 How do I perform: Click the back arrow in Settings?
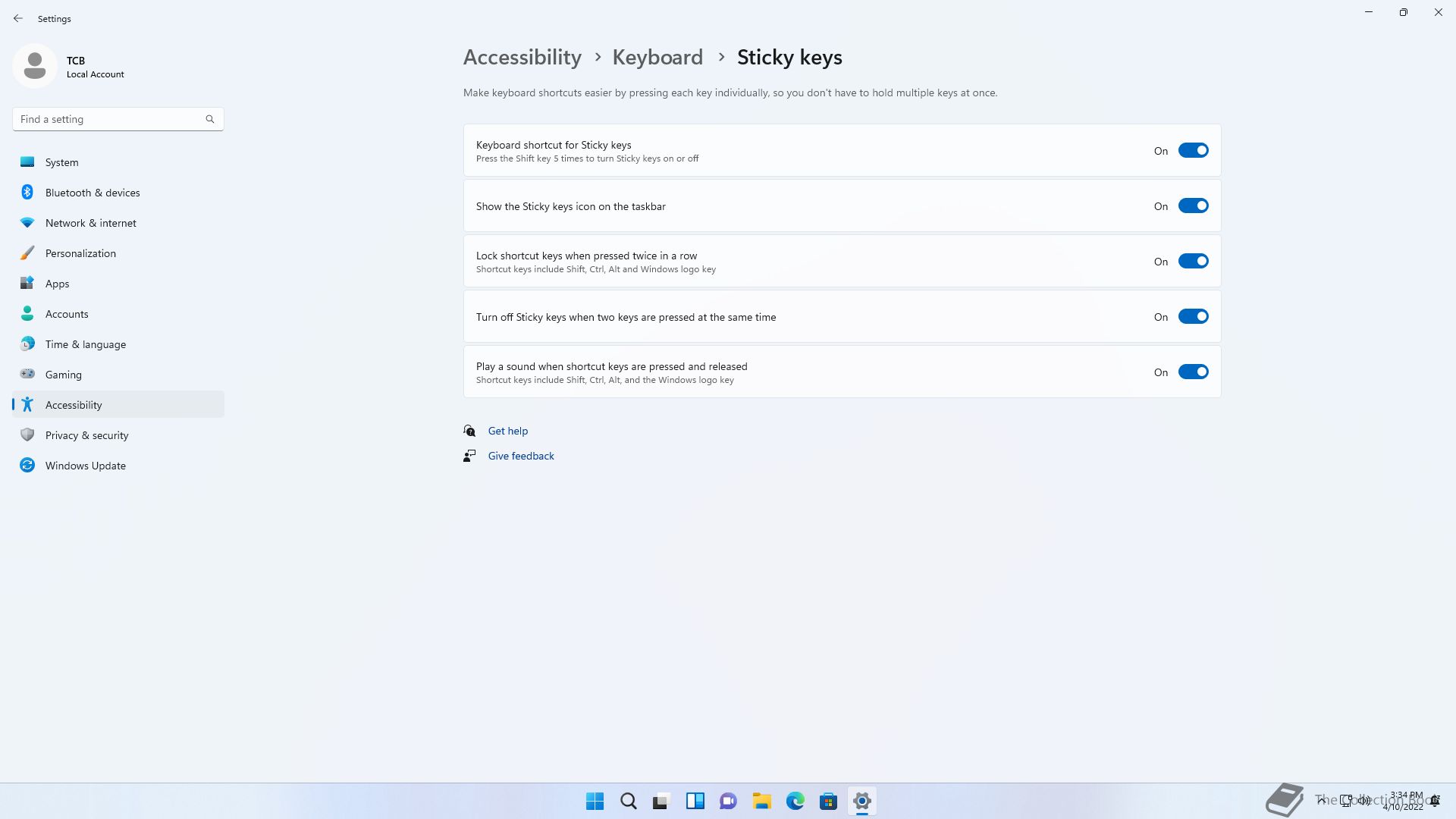[18, 18]
